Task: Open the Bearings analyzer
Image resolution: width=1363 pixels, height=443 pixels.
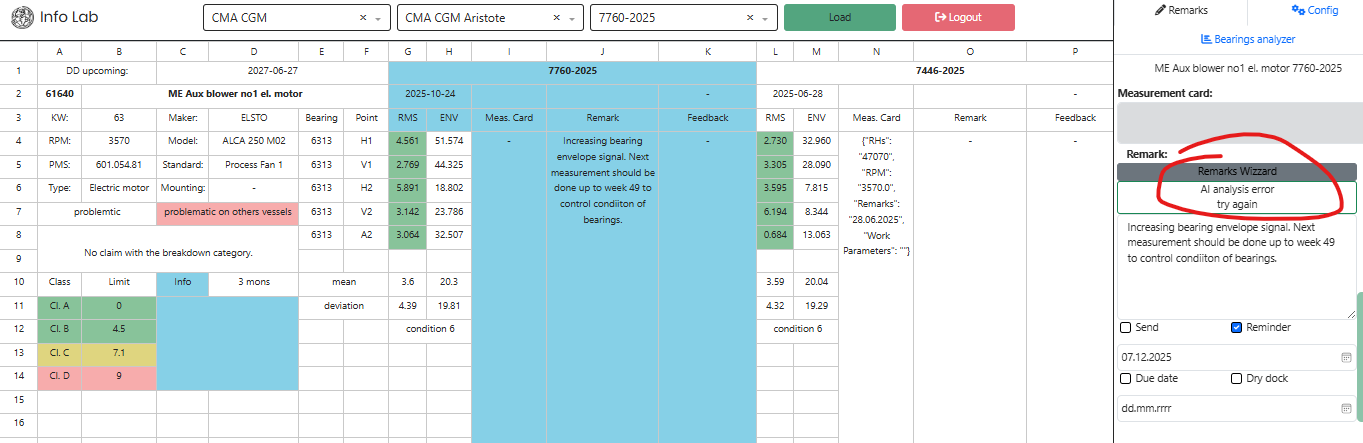Action: tap(1246, 39)
